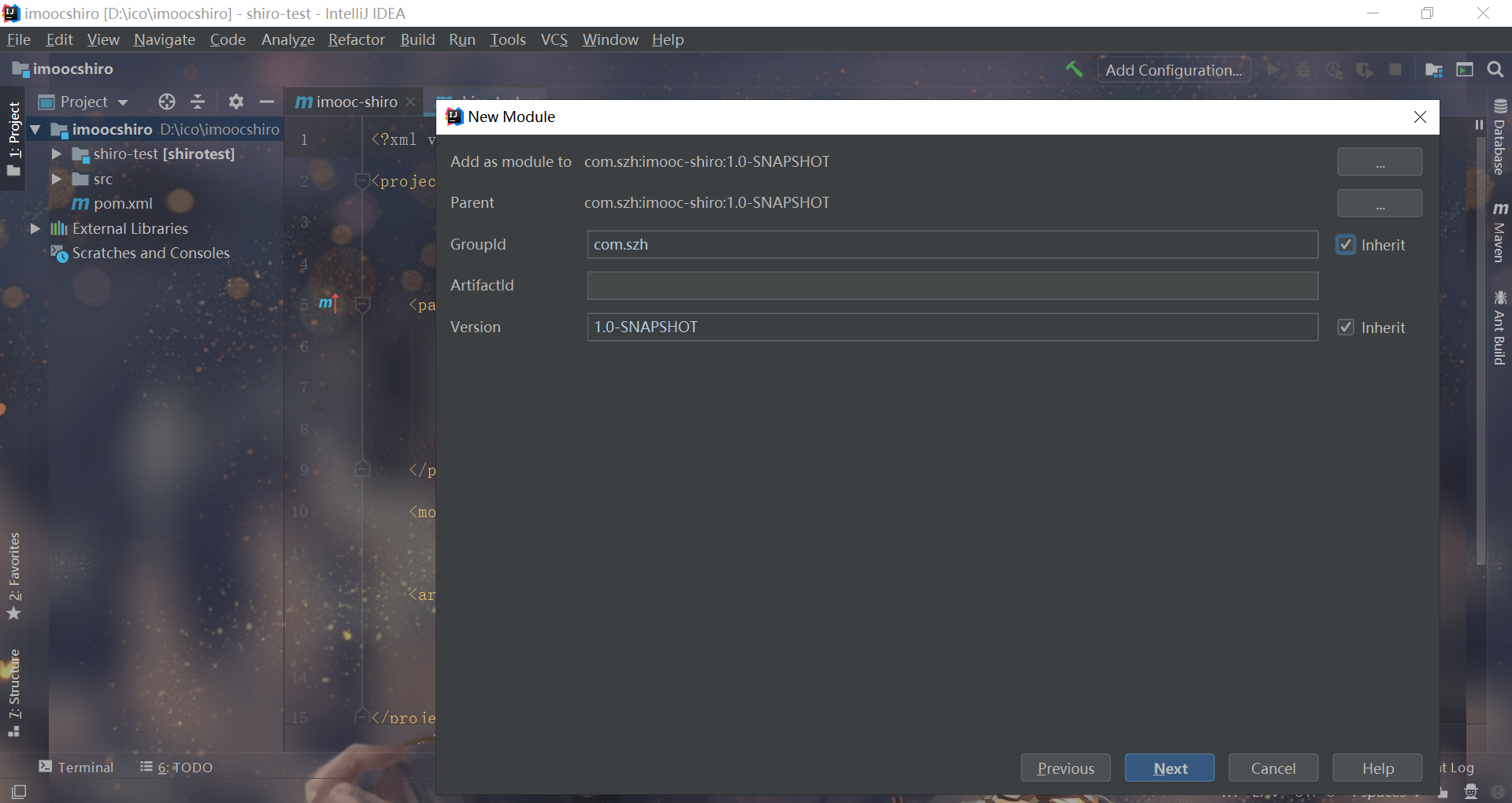Screen dimensions: 1512x803
Task: Click fold marker at line 2
Action: pyautogui.click(x=362, y=181)
